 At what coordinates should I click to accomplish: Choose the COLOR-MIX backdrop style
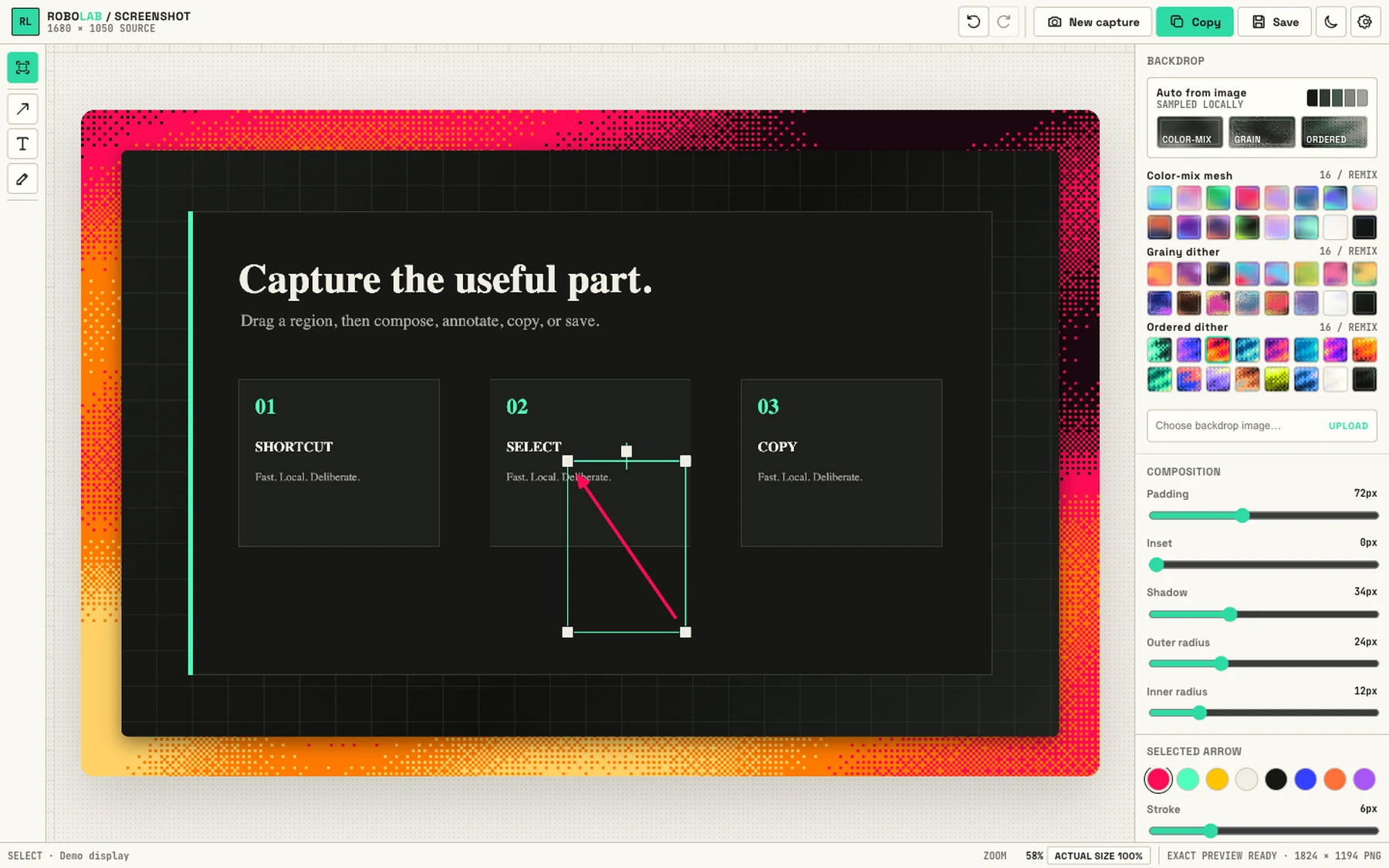(x=1189, y=132)
